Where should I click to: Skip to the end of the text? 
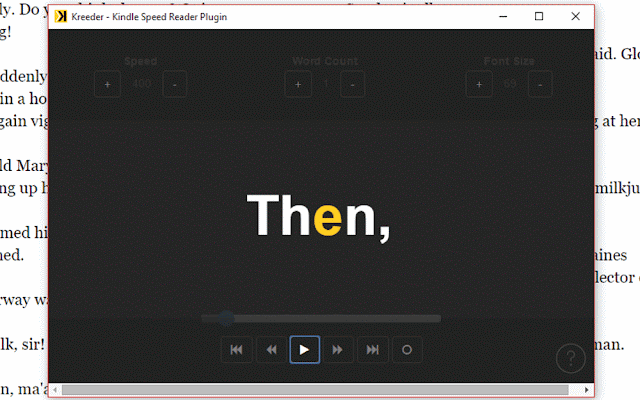372,349
